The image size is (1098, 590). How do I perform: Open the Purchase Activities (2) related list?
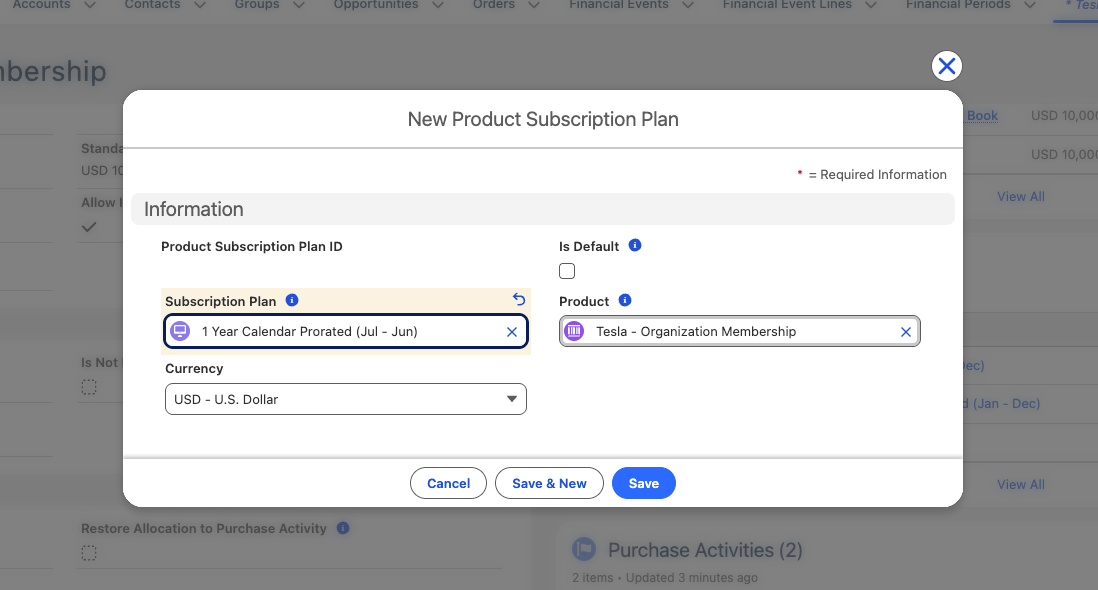tap(704, 550)
